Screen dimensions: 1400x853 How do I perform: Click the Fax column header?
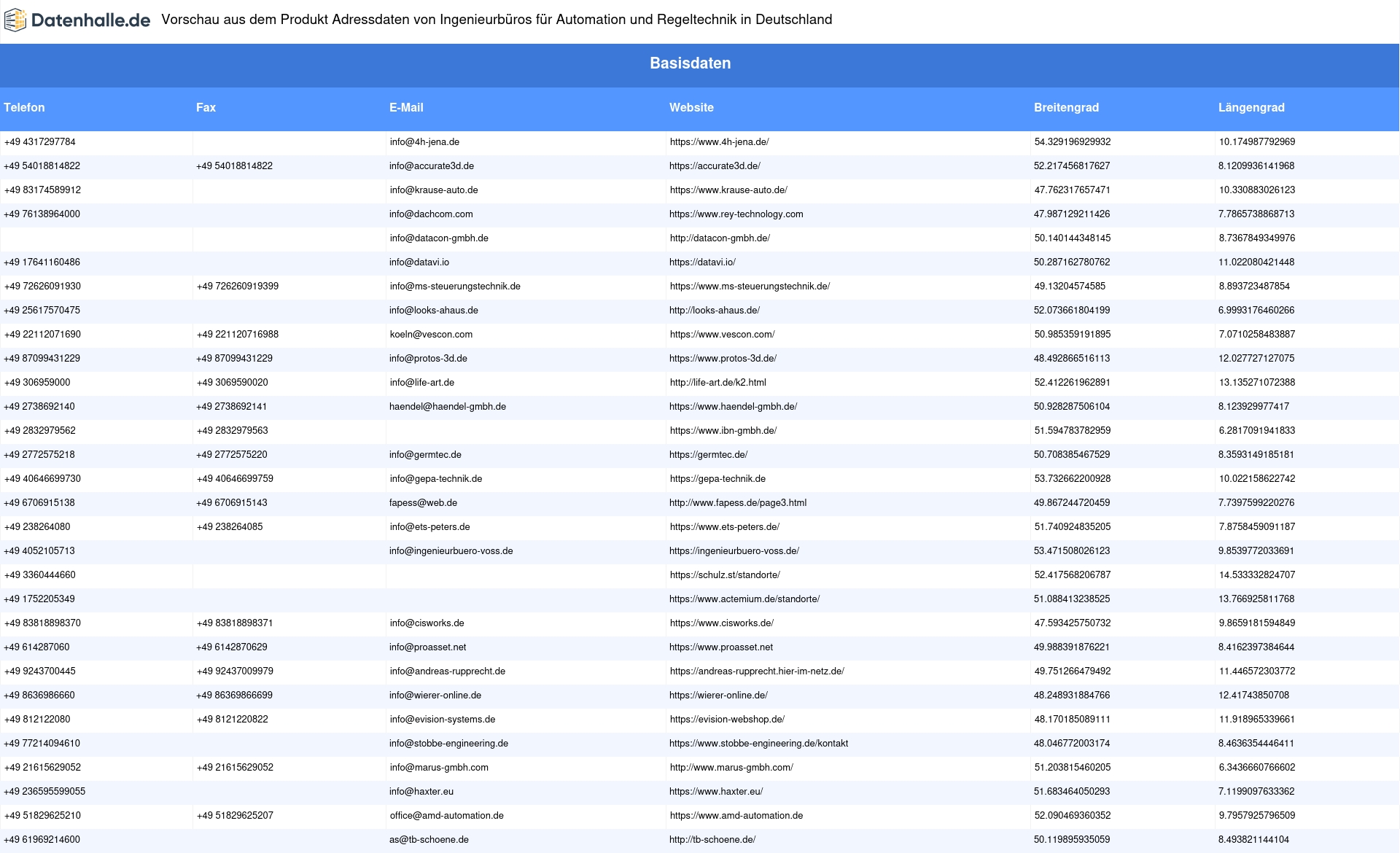[x=206, y=107]
